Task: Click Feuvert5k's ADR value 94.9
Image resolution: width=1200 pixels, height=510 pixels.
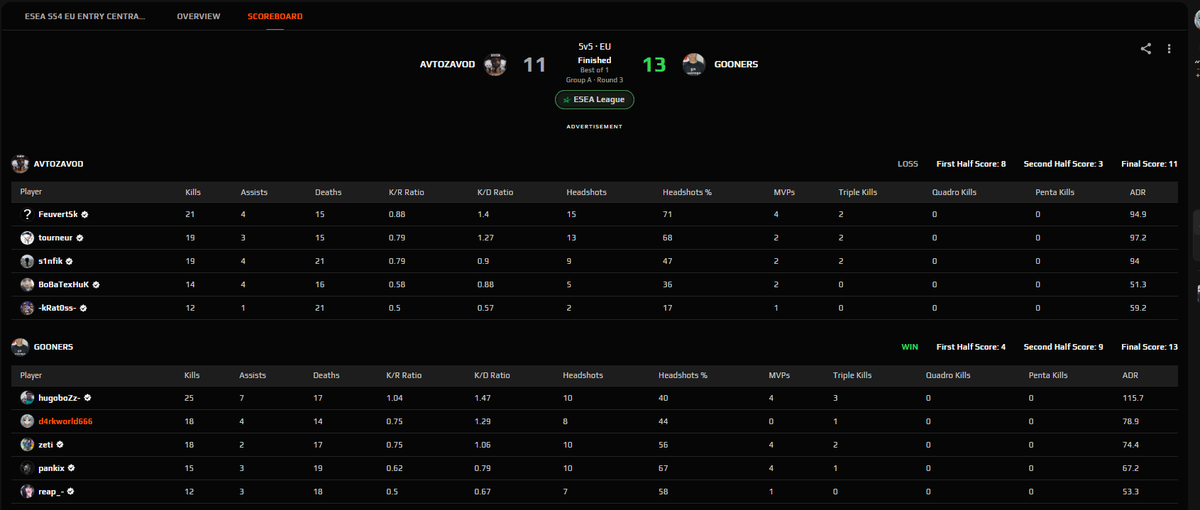Action: 1138,214
